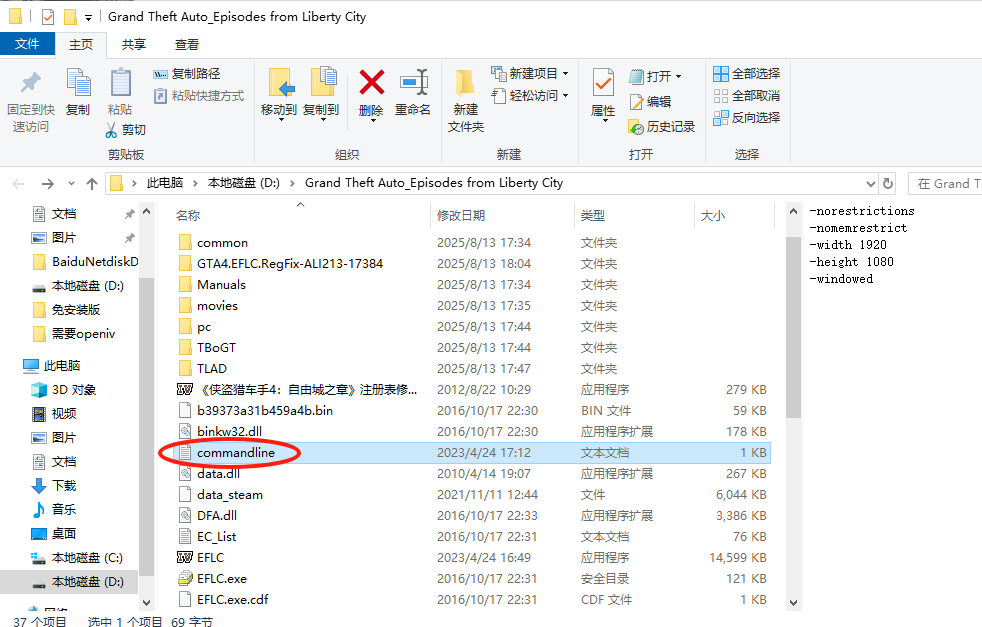Click Invert selection (反向选择)
Image resolution: width=982 pixels, height=627 pixels.
point(747,118)
